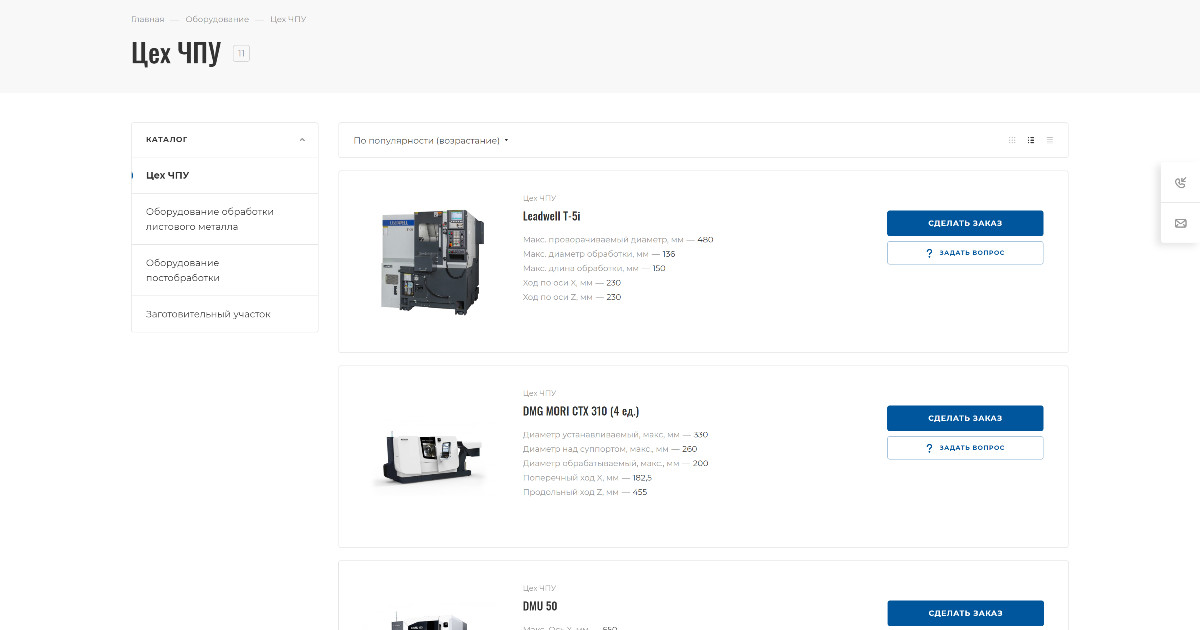Switch to grid (tile) view icon
The width and height of the screenshot is (1200, 630).
pos(1012,140)
